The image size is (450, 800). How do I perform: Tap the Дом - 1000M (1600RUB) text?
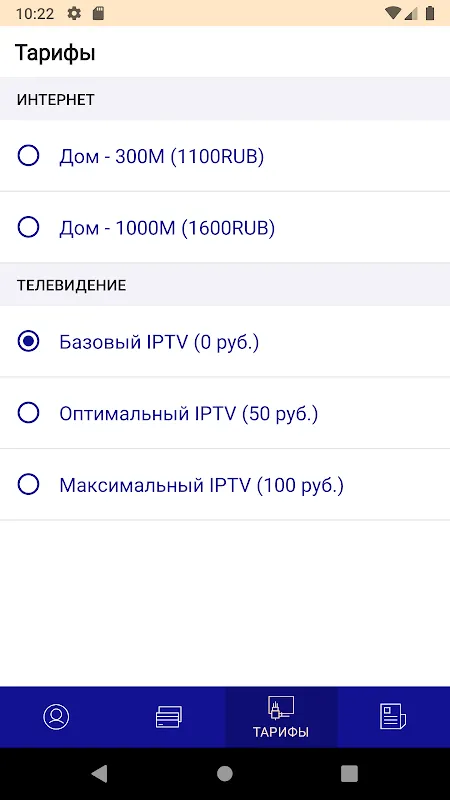pos(167,228)
